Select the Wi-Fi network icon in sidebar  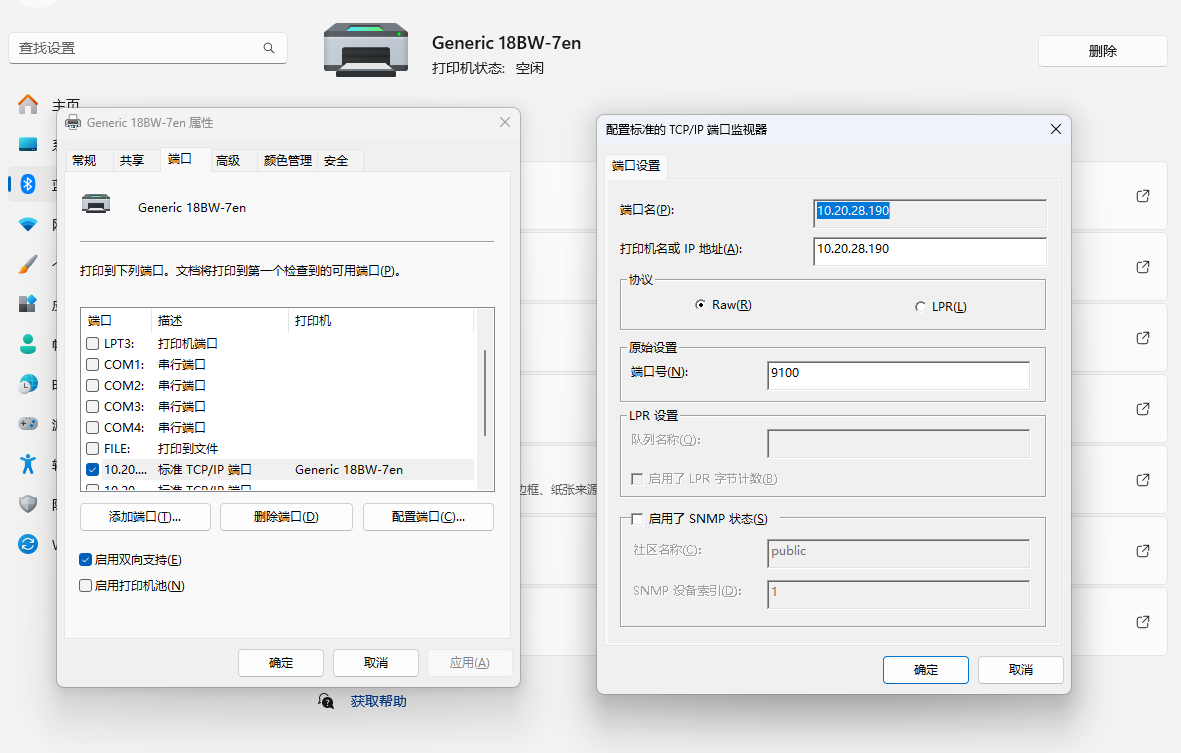pos(28,224)
